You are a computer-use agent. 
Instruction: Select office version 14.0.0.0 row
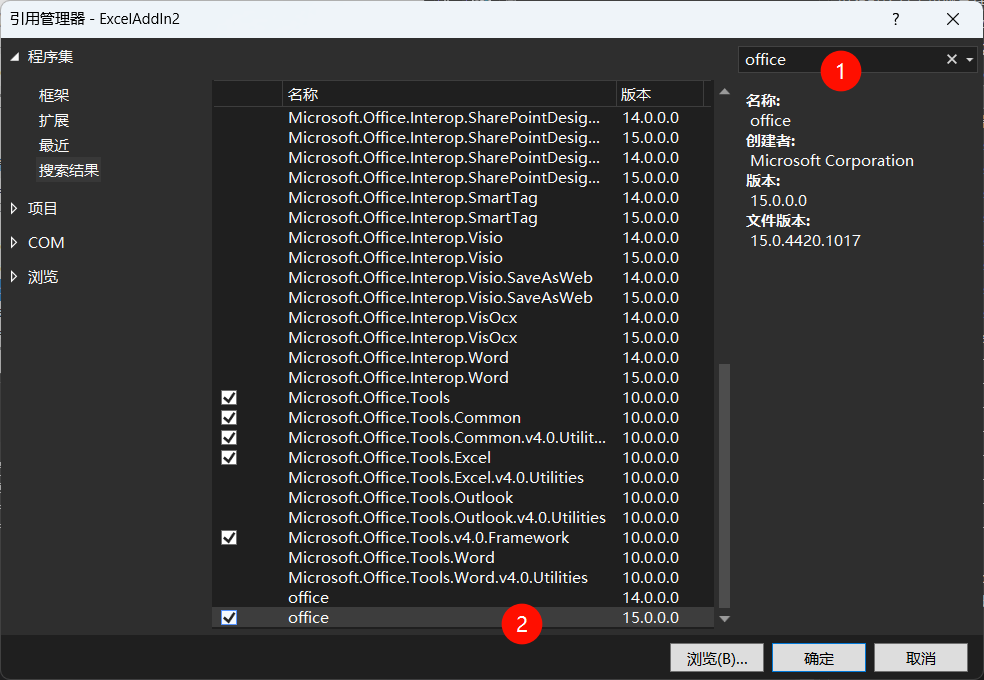(x=463, y=598)
